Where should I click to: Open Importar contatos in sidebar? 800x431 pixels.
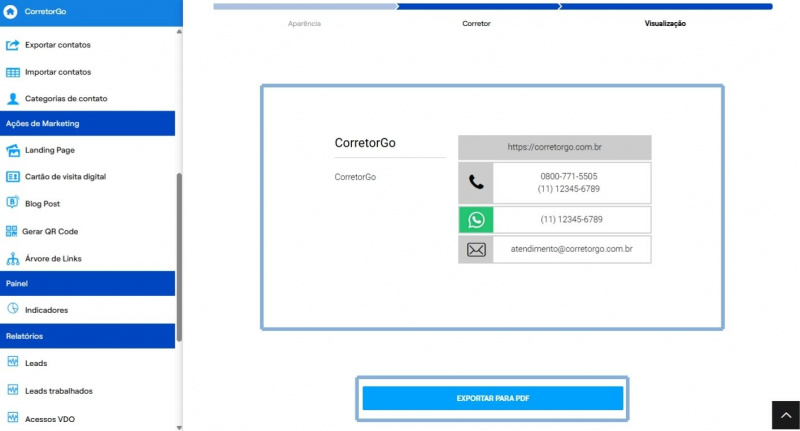click(x=58, y=72)
